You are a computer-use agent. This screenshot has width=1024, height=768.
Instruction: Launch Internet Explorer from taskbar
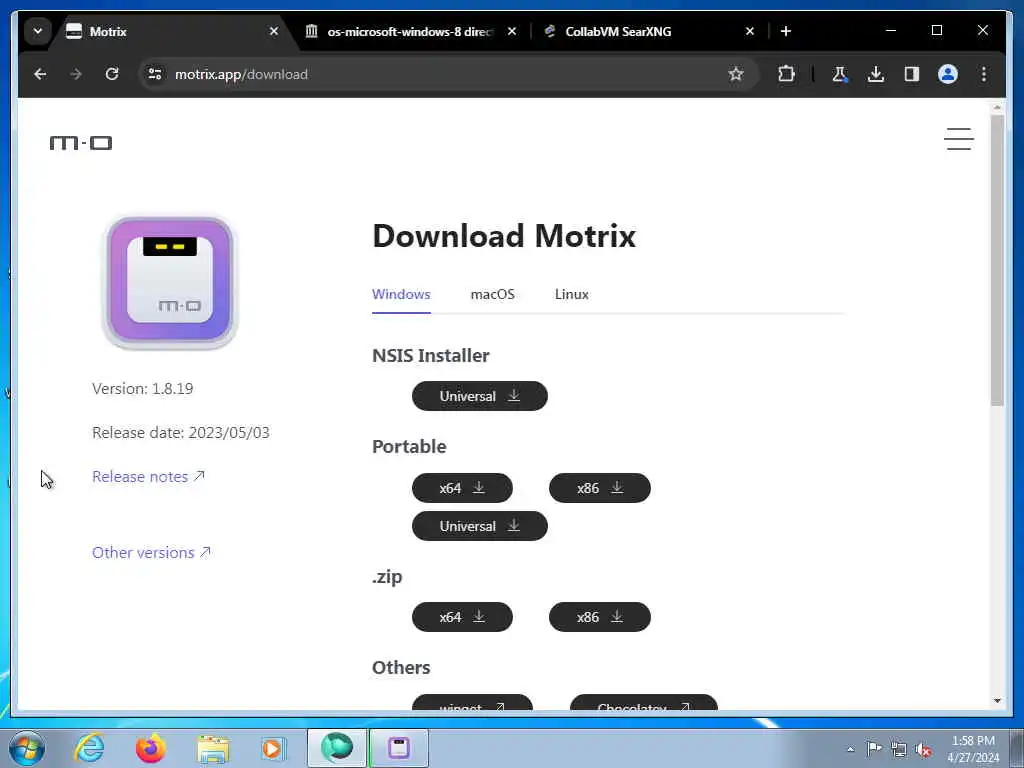click(x=89, y=748)
